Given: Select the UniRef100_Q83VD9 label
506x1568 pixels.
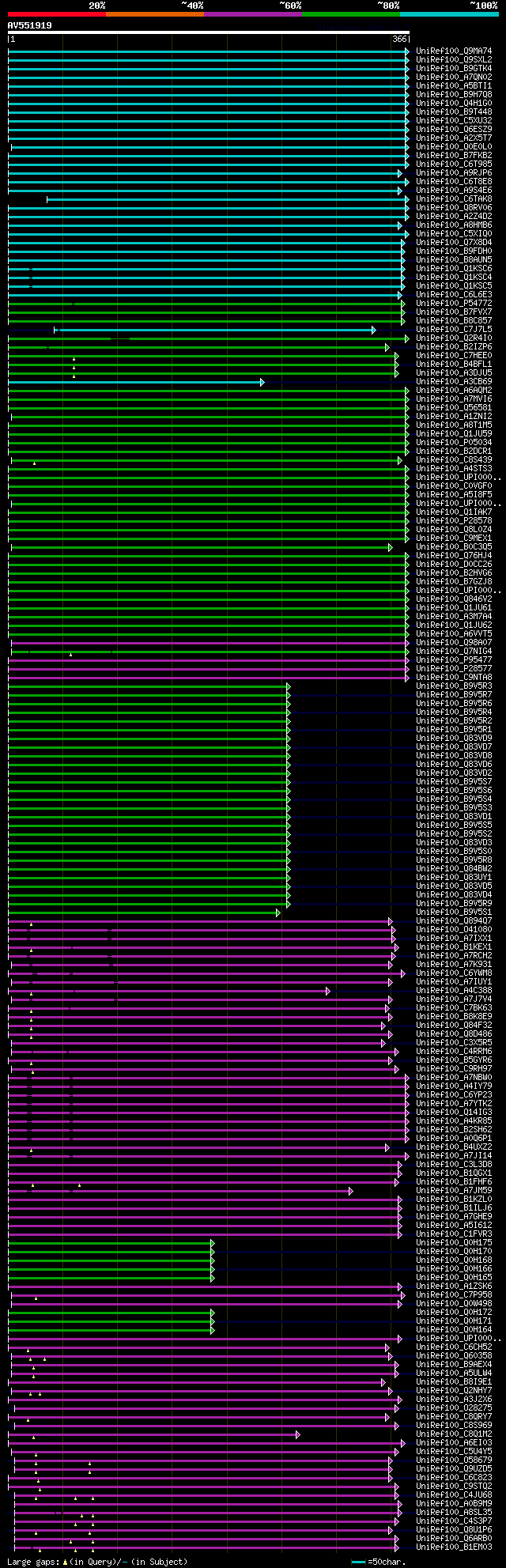Looking at the screenshot, I should (454, 739).
